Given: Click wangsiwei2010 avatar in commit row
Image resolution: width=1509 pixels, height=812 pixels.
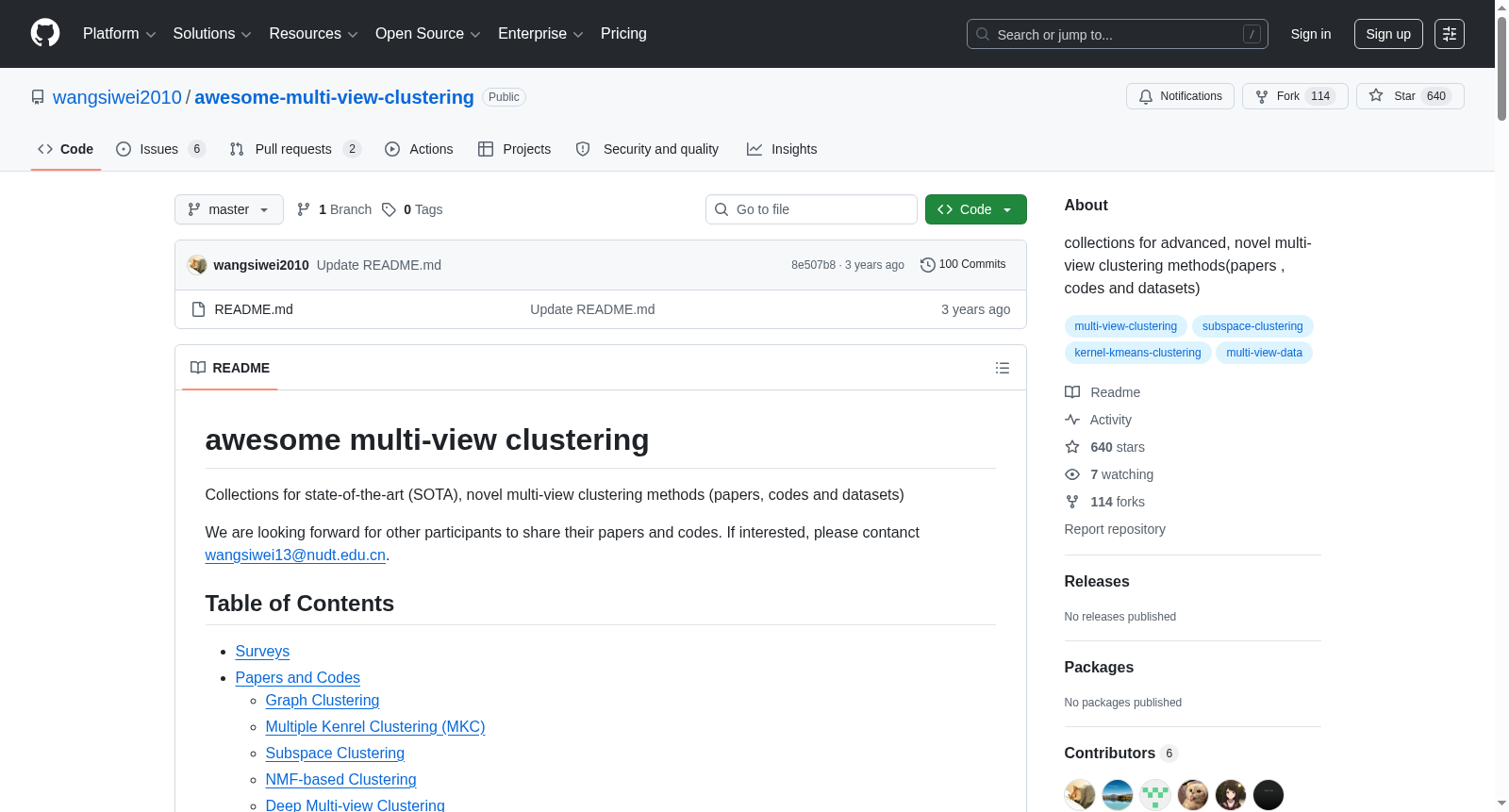Looking at the screenshot, I should coord(197,265).
